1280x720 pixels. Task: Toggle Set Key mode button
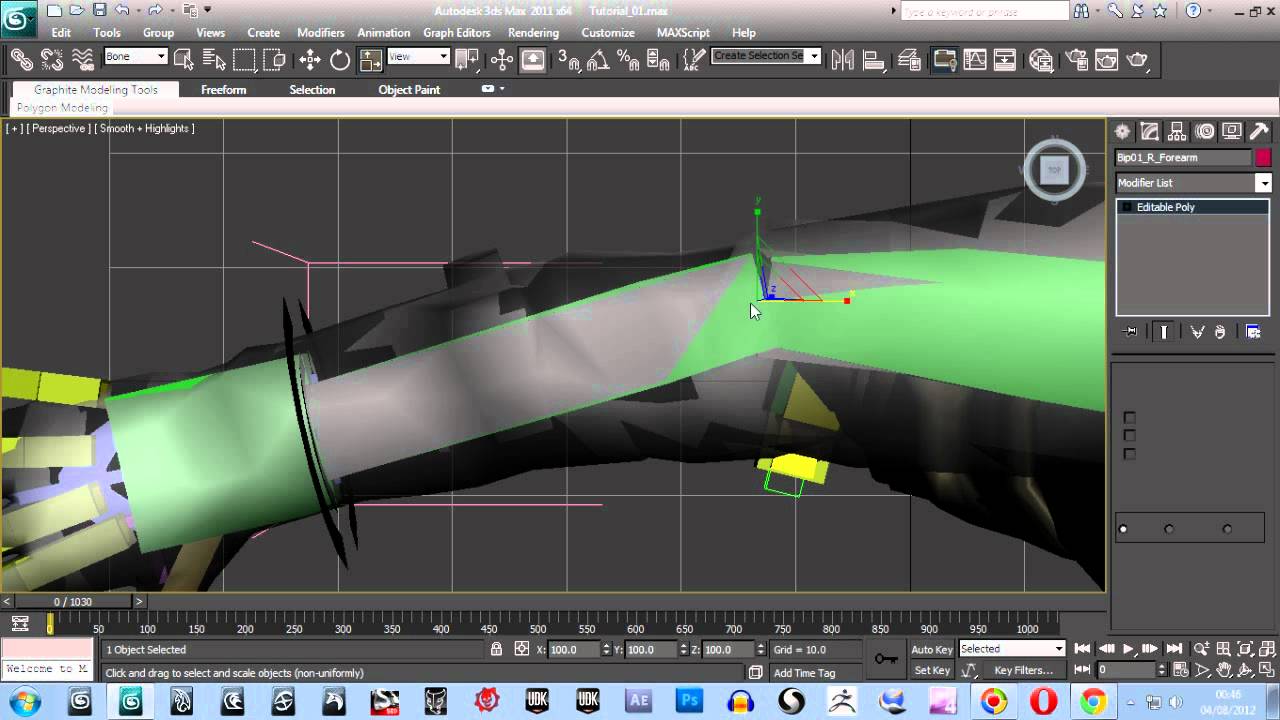coord(932,670)
